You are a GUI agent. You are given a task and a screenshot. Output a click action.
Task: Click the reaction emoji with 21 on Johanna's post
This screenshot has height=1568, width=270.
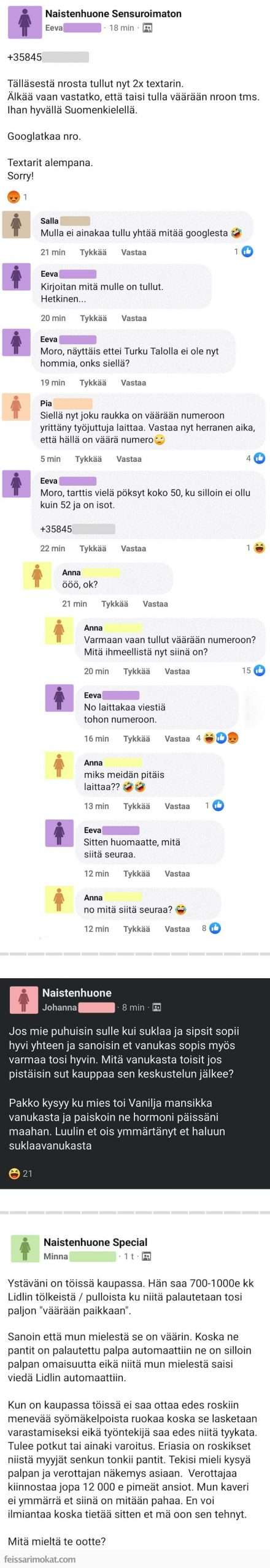click(15, 1173)
